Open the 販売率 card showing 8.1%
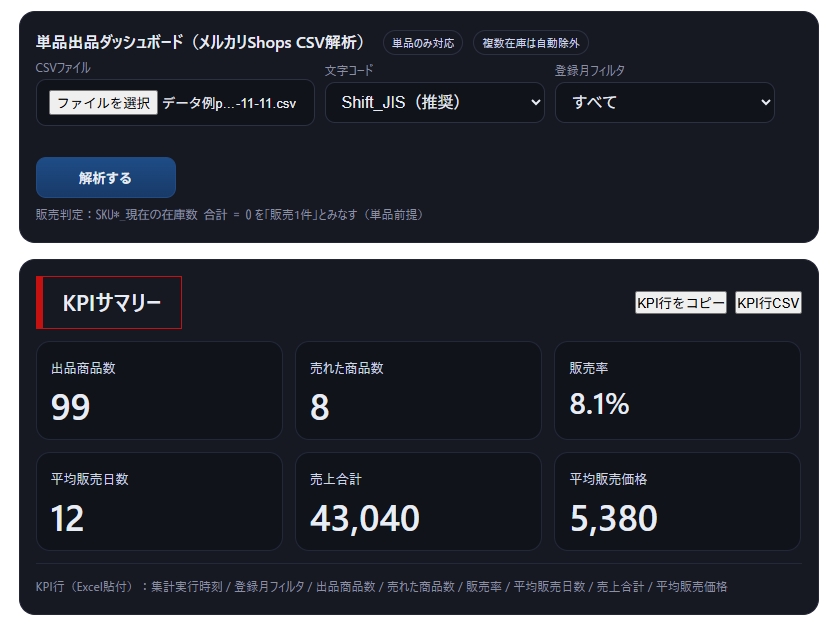 (676, 390)
